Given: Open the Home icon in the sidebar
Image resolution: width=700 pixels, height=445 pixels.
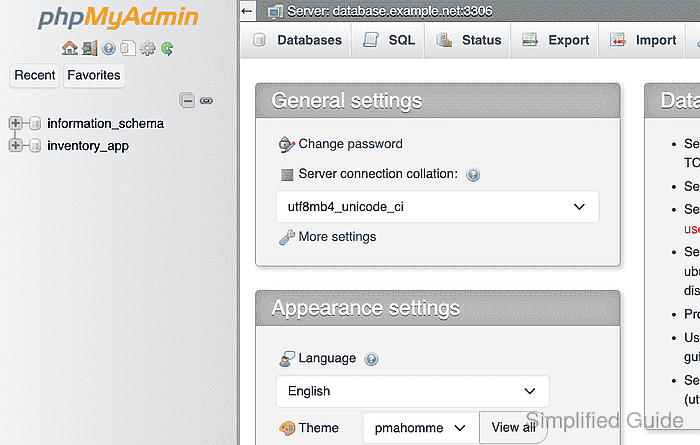Looking at the screenshot, I should (70, 48).
